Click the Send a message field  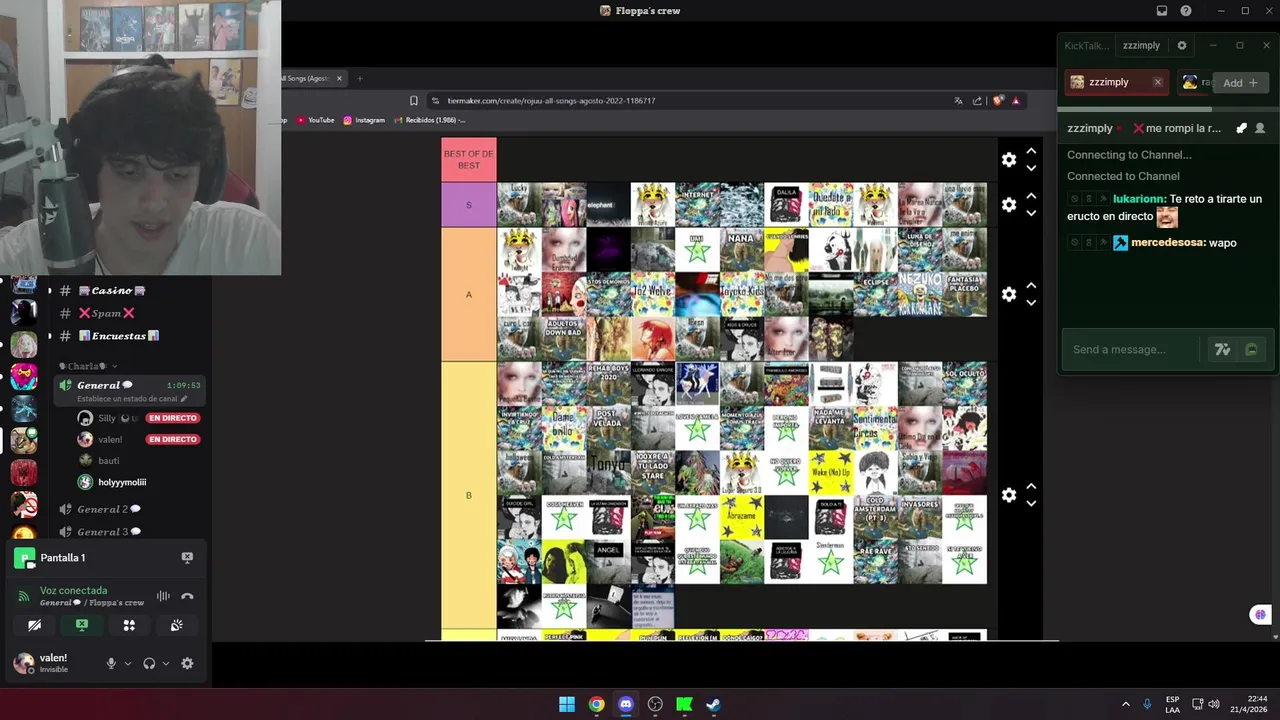[x=1131, y=349]
